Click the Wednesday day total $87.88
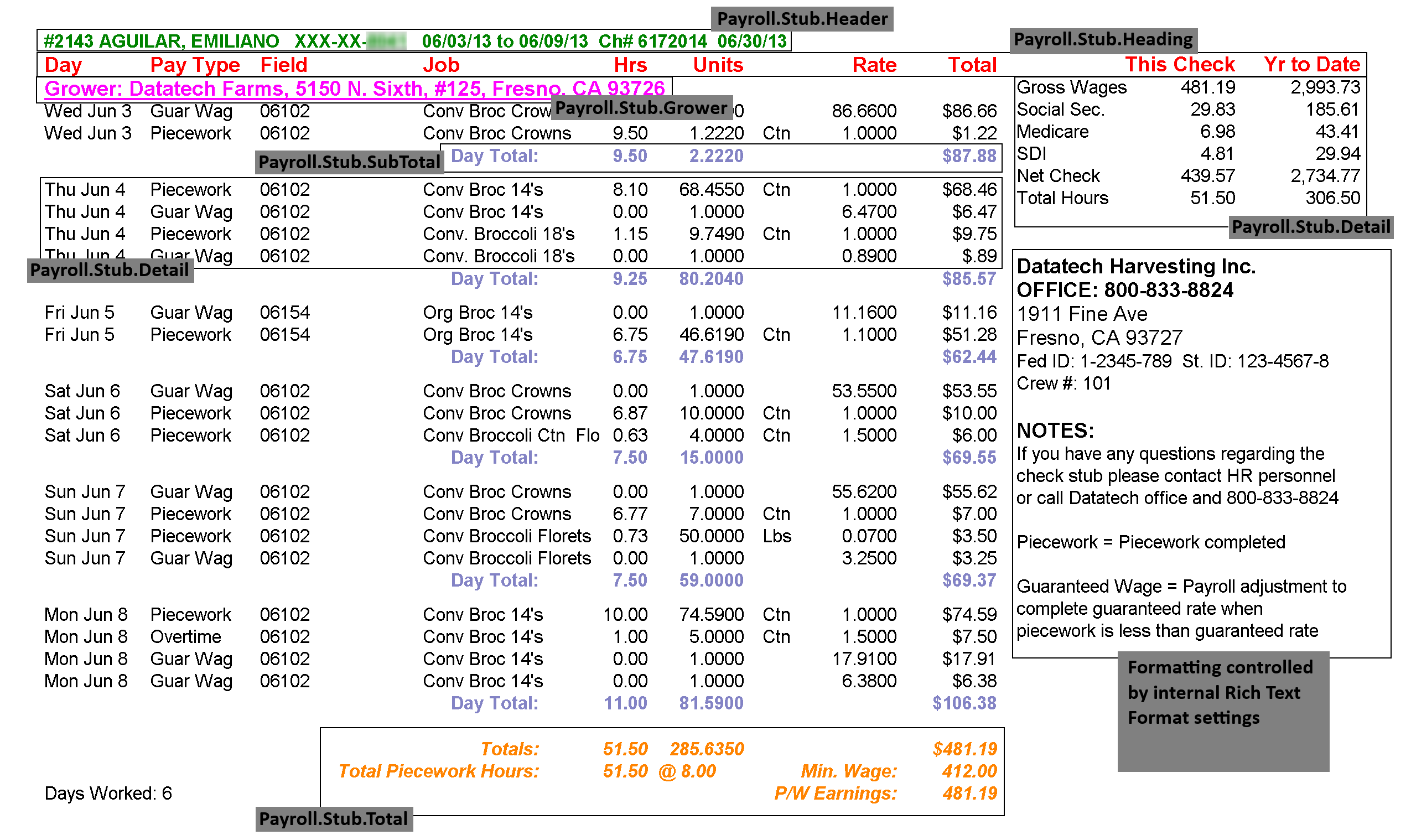Image resolution: width=1411 pixels, height=840 pixels. click(x=968, y=156)
